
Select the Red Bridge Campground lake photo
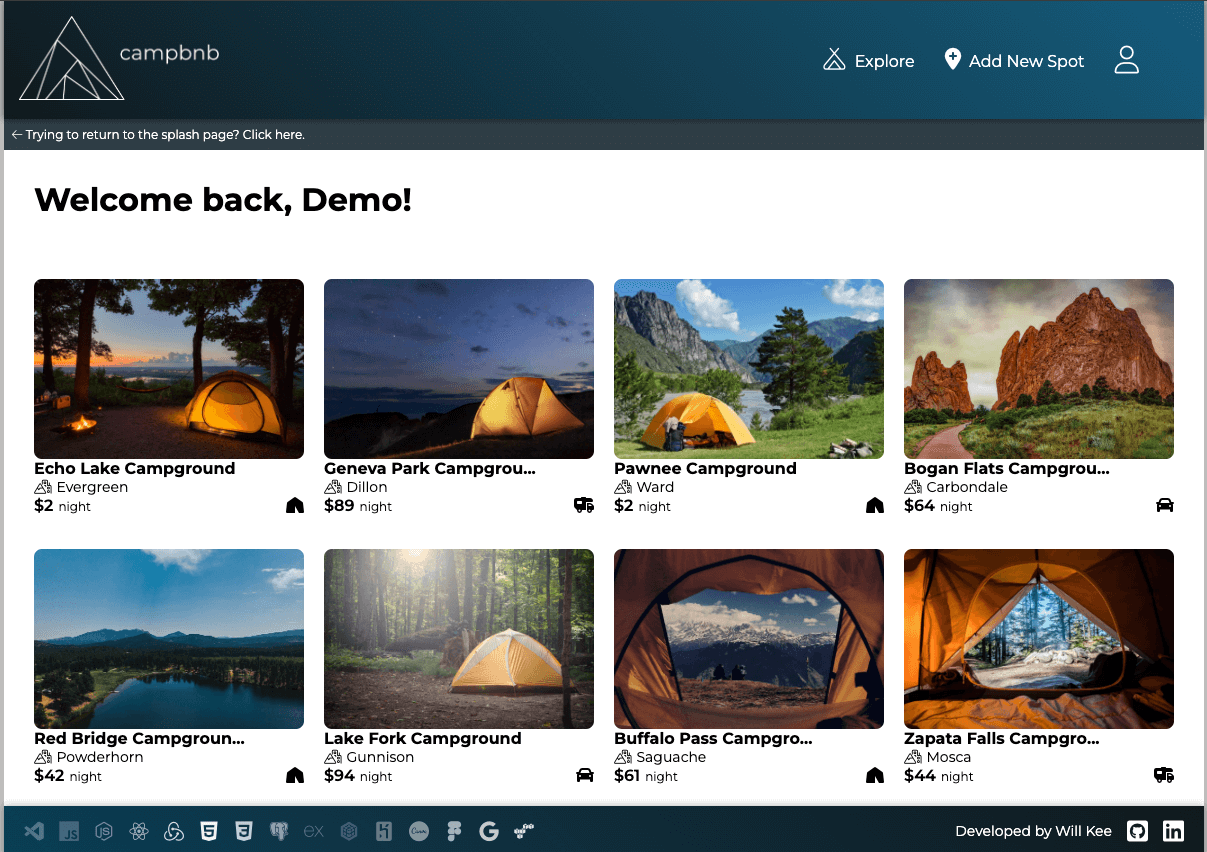pos(169,639)
